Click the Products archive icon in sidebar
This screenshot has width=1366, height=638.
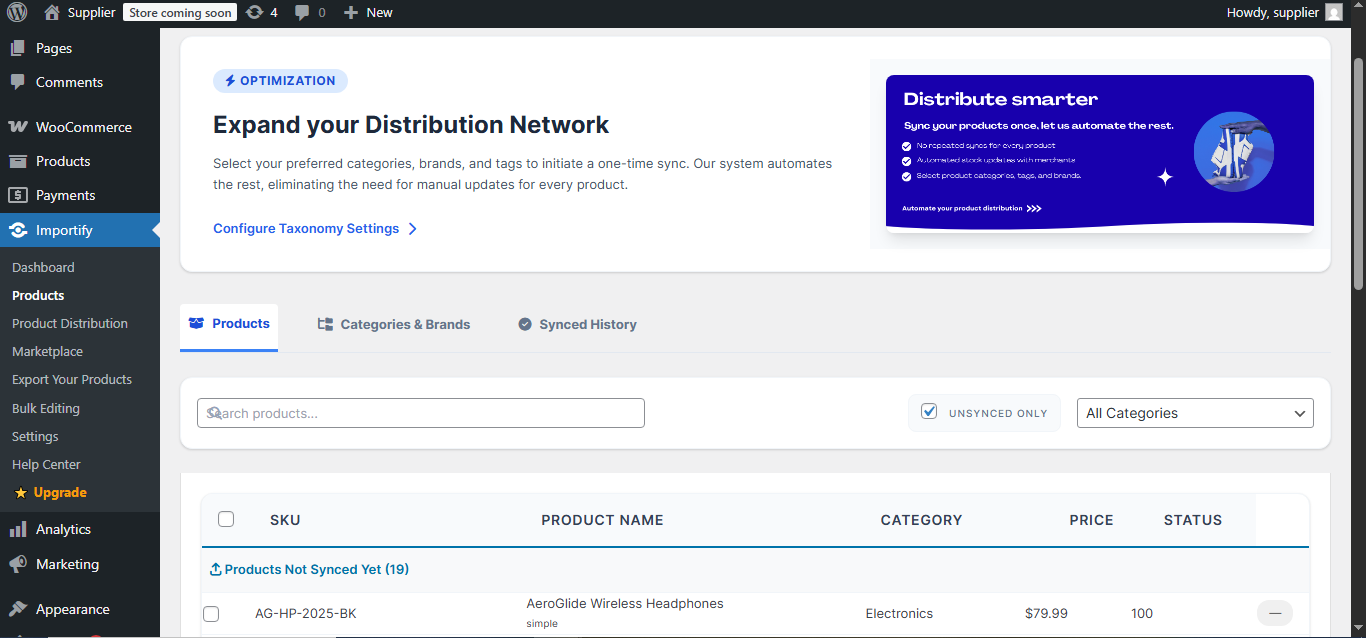coord(18,161)
